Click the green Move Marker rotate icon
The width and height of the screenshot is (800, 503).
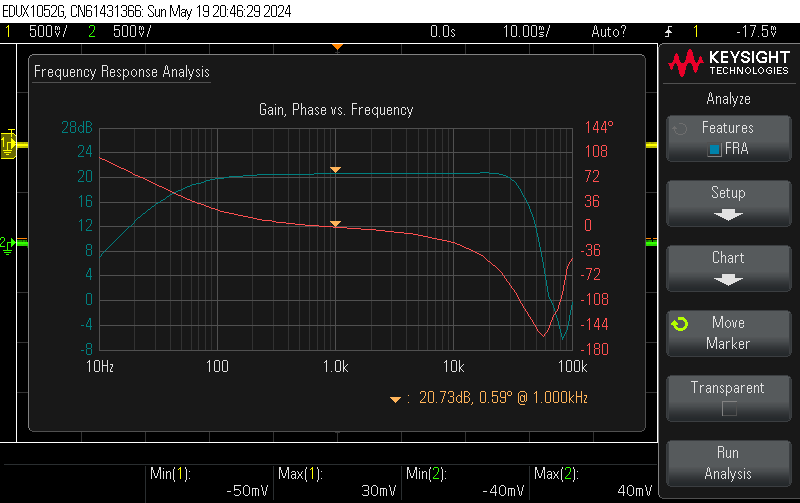[x=680, y=324]
